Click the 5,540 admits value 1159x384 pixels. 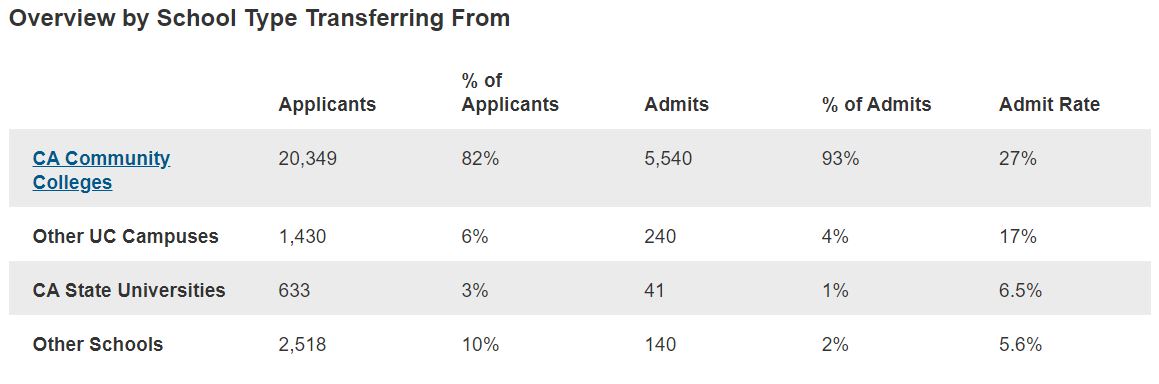[668, 158]
